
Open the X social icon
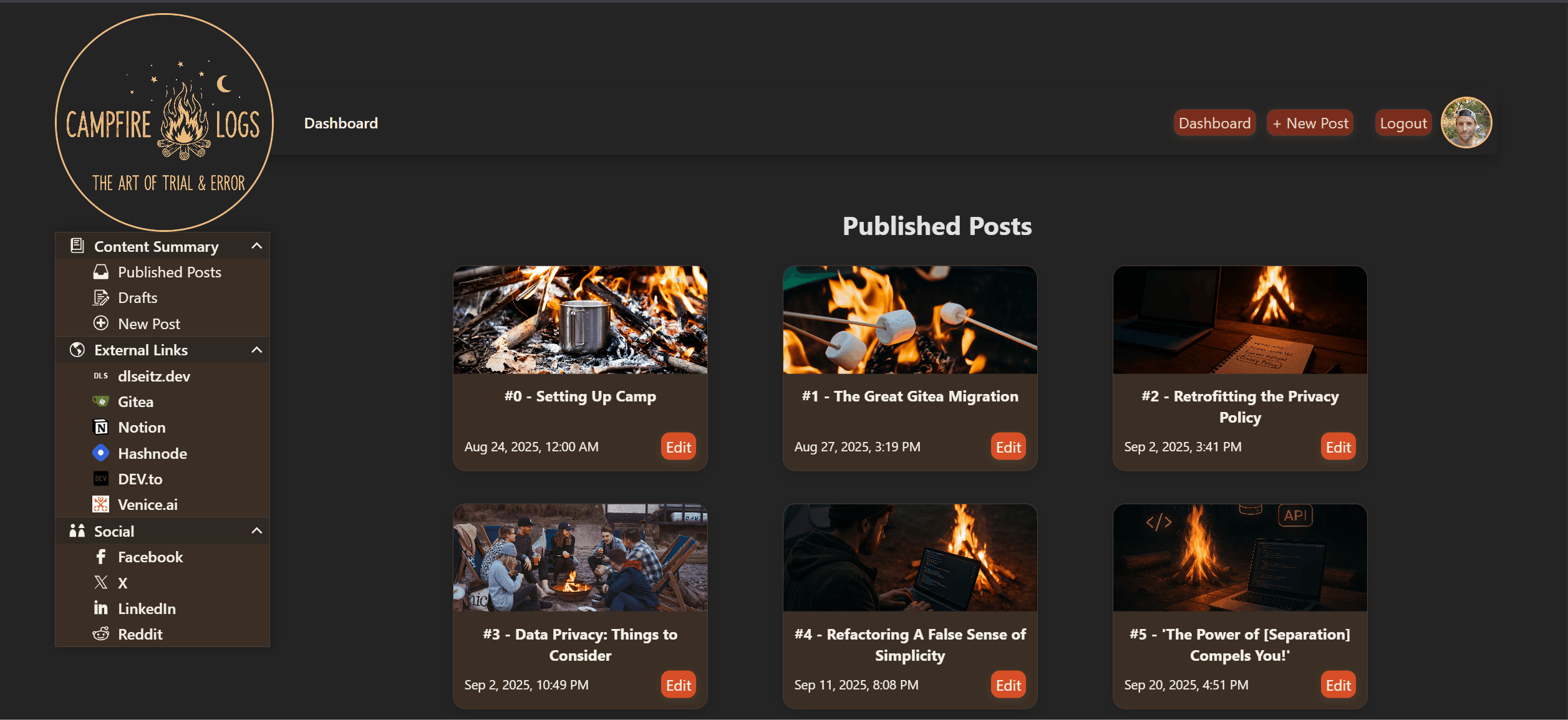[100, 582]
